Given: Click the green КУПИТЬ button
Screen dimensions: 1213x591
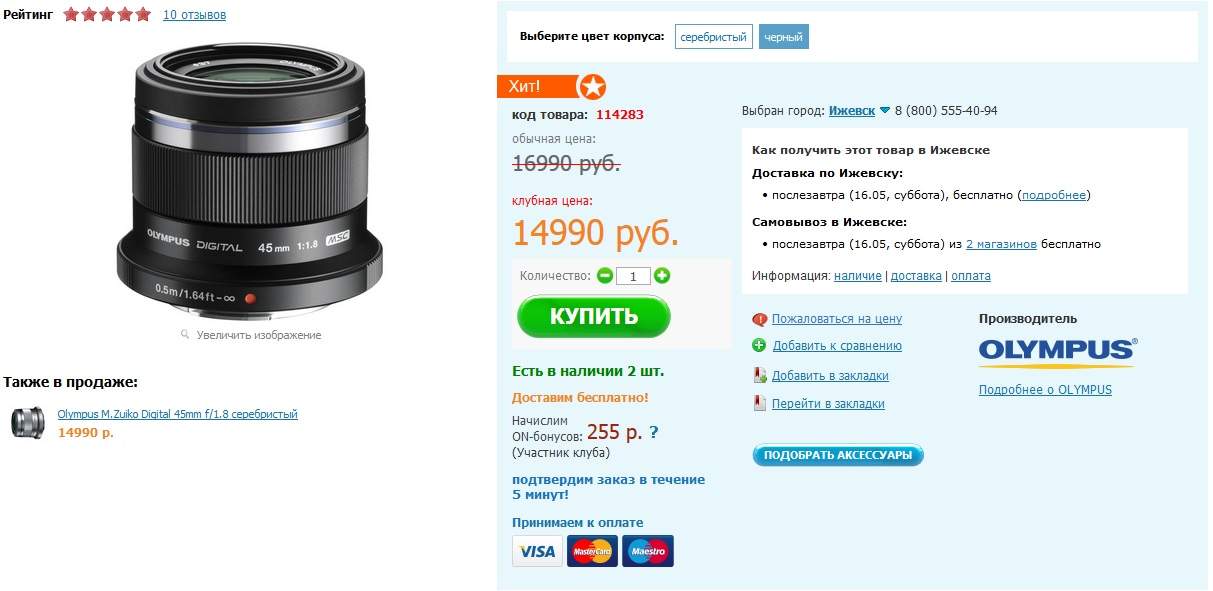Looking at the screenshot, I should pos(594,317).
